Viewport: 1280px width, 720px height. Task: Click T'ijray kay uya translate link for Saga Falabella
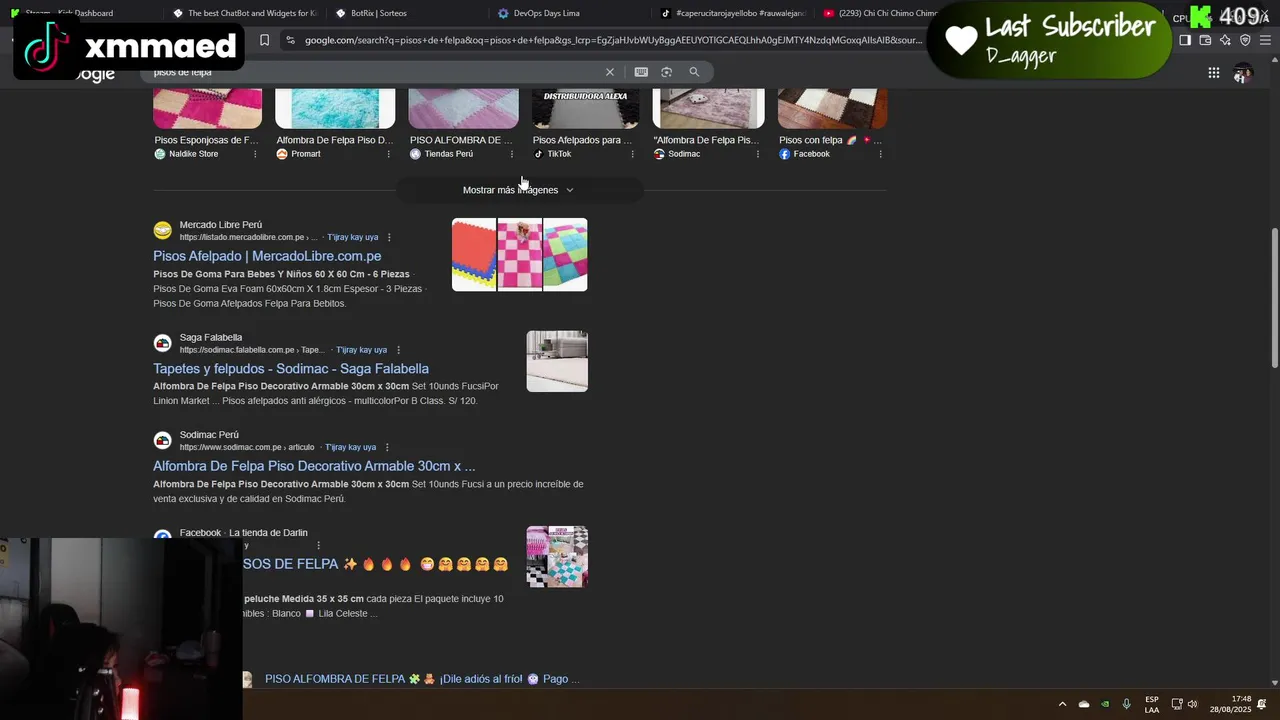point(361,350)
